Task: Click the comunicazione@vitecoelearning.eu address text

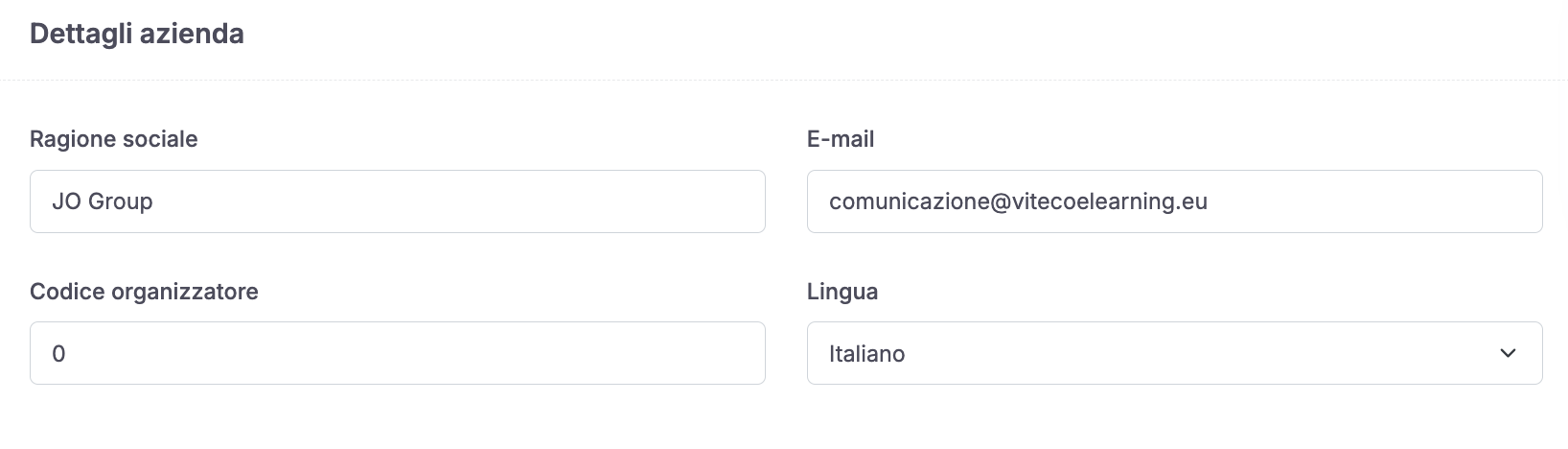Action: (1018, 201)
